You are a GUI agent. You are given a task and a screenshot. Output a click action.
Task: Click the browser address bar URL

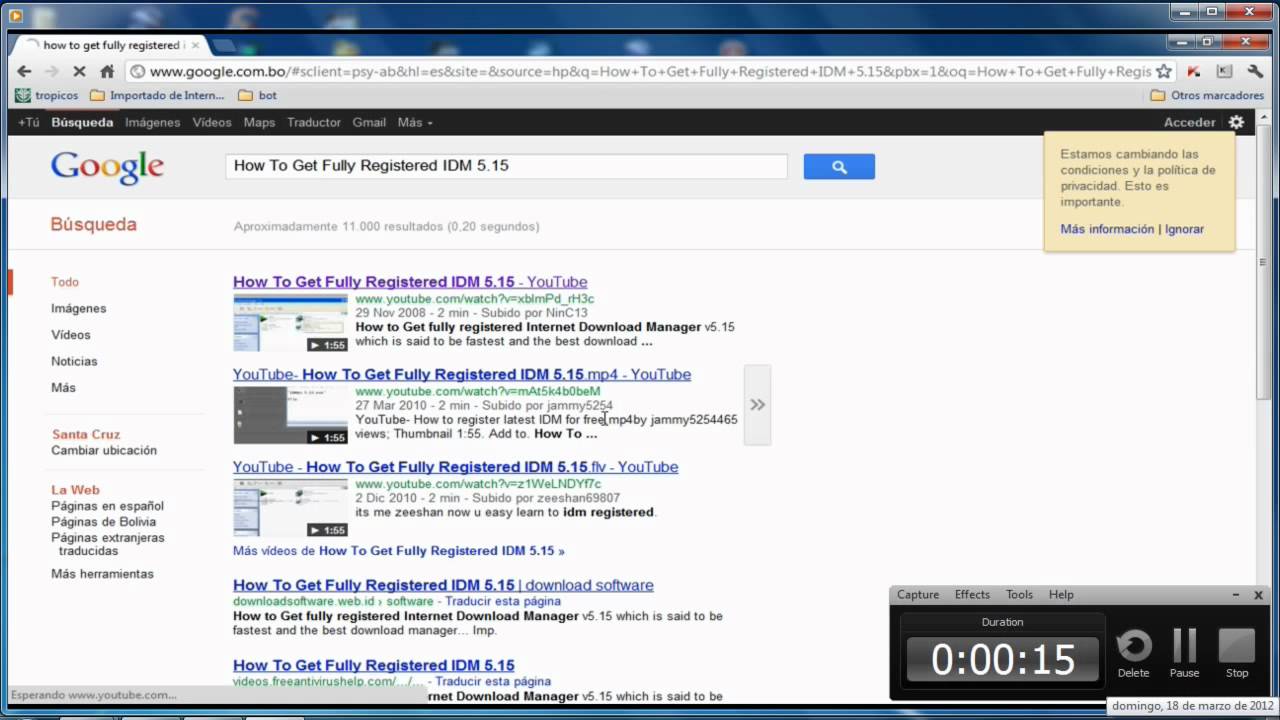[650, 72]
